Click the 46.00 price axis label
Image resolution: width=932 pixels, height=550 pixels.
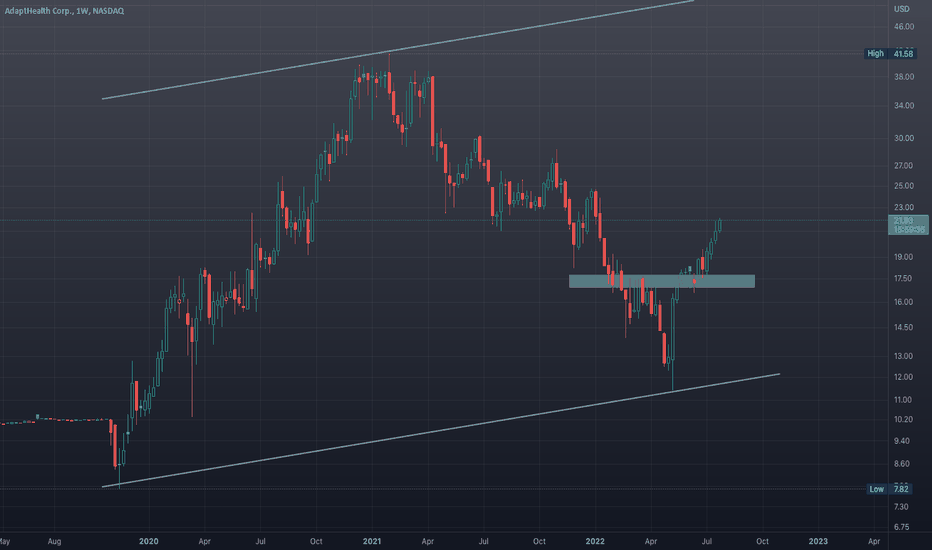click(903, 27)
